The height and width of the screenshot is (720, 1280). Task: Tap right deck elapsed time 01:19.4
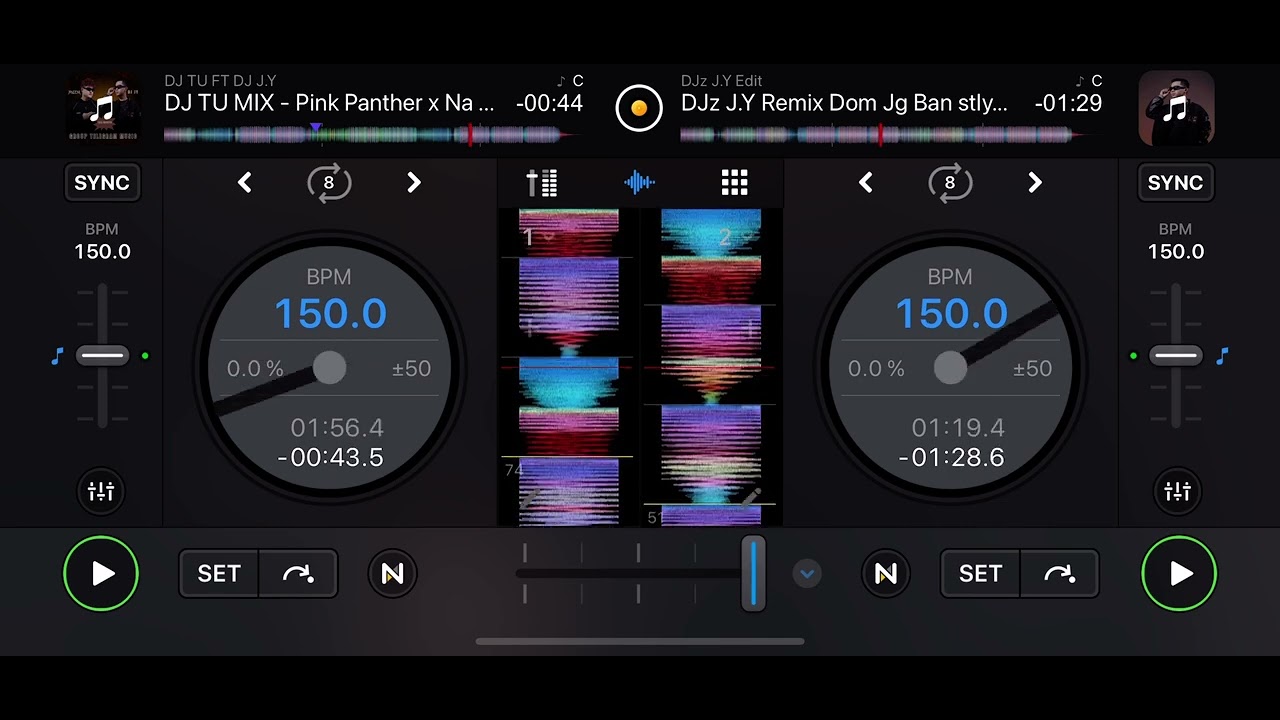958,428
